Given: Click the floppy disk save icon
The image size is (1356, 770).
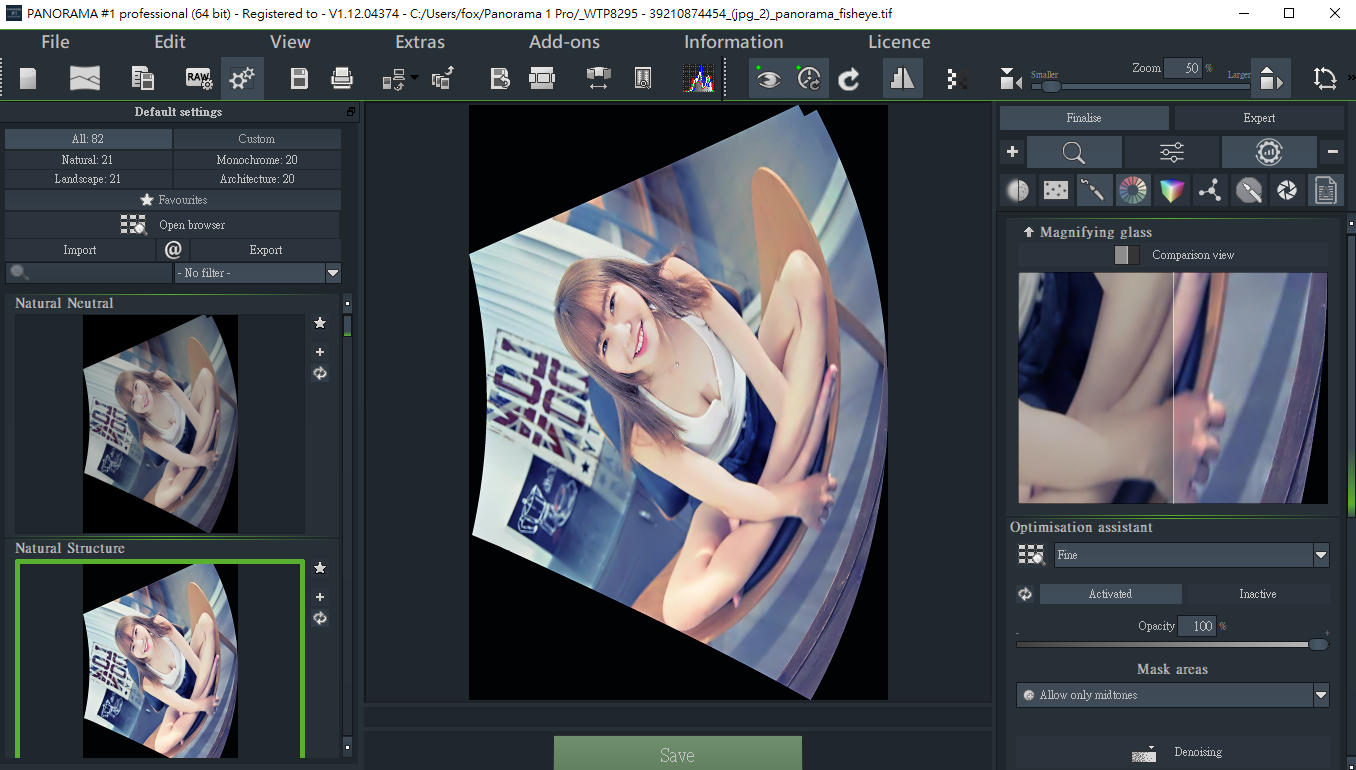Looking at the screenshot, I should click(x=299, y=79).
